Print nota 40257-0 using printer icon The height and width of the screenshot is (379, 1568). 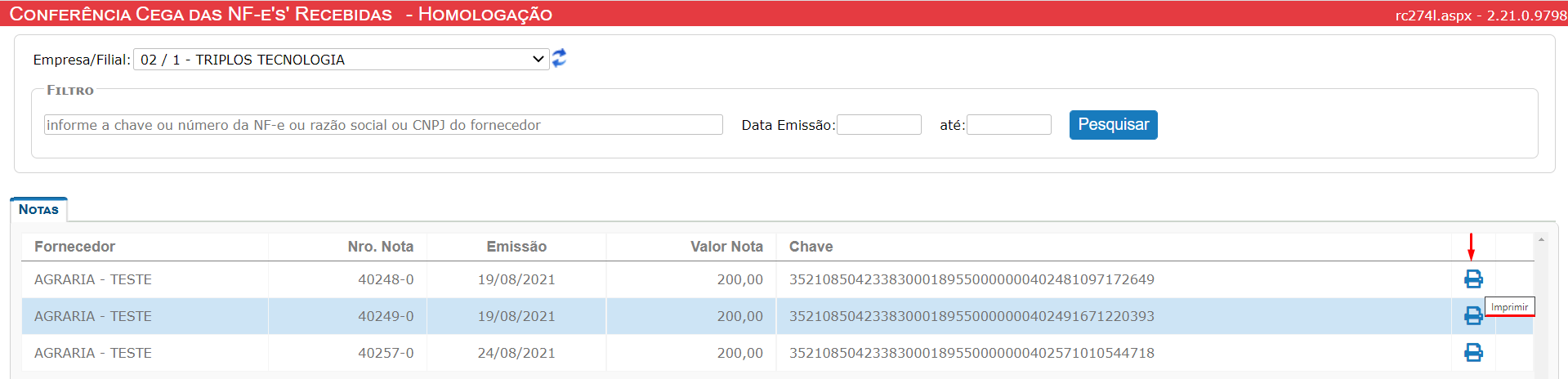(x=1473, y=353)
